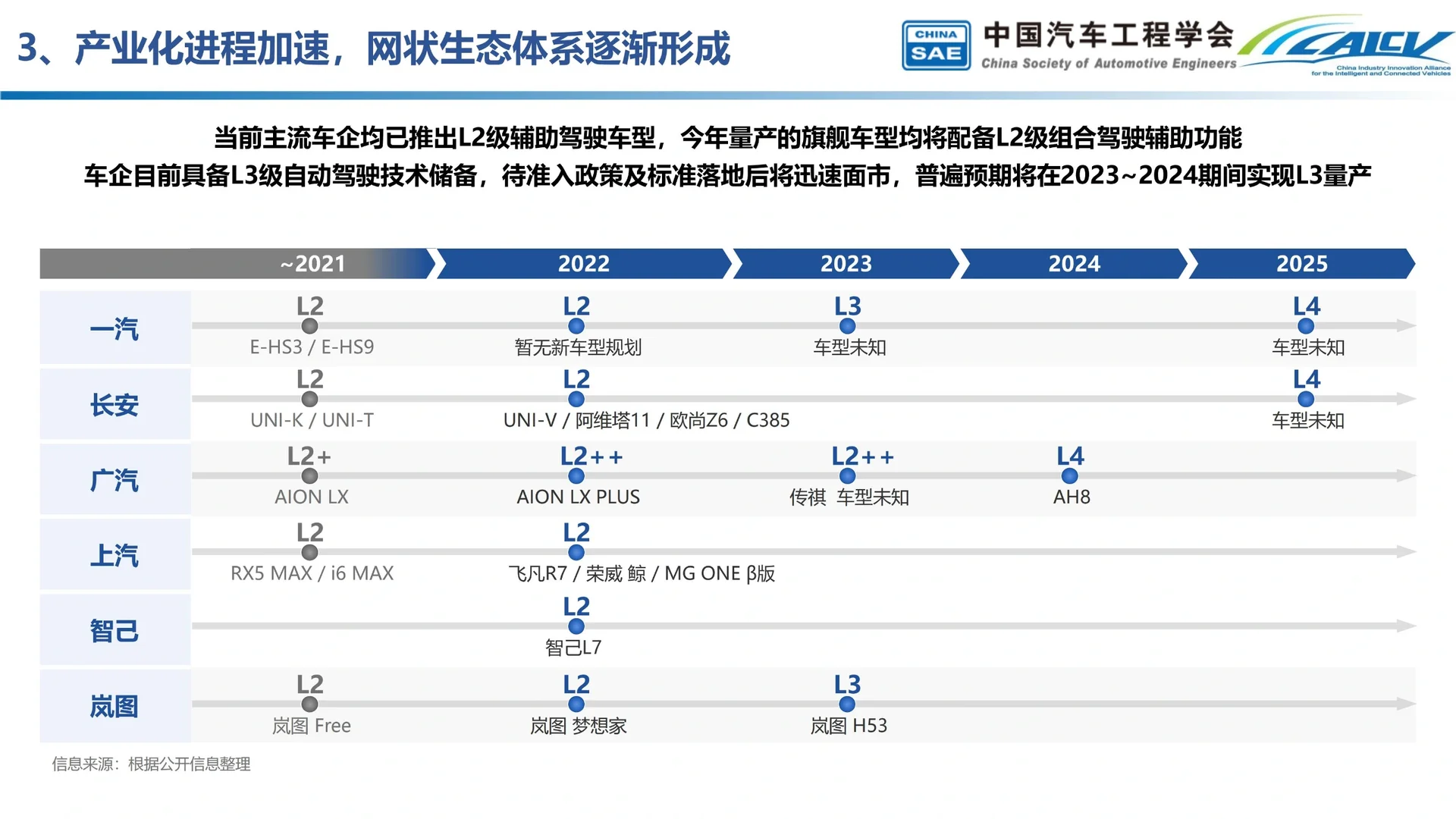Screen dimensions: 1456x819
Task: Click the gray dot above E-HS3 / E-HS9
Action: coord(309,326)
